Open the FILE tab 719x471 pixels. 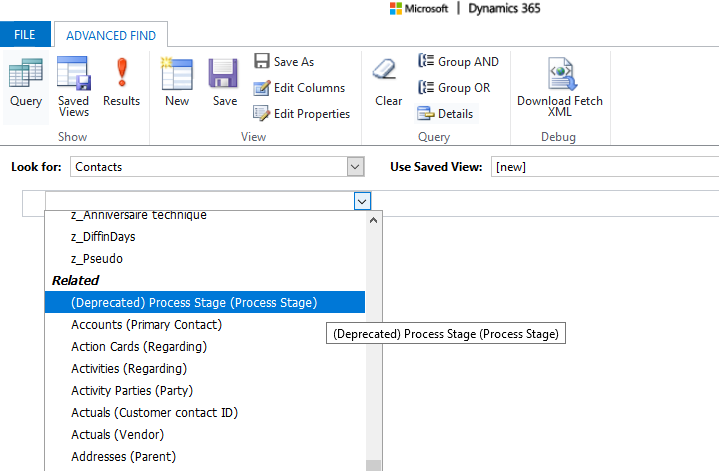click(25, 34)
